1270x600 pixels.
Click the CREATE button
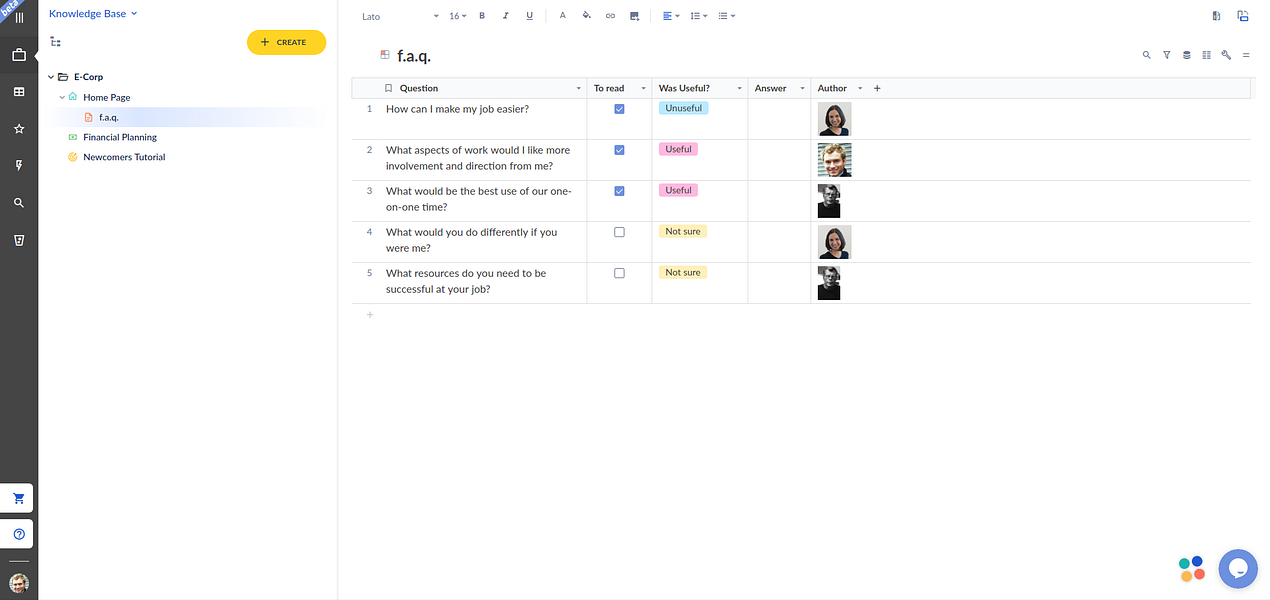[x=286, y=42]
